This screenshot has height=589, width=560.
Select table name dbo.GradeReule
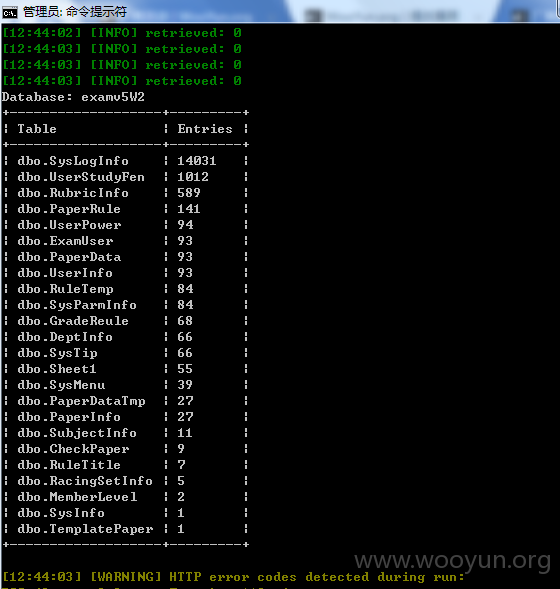coord(73,321)
